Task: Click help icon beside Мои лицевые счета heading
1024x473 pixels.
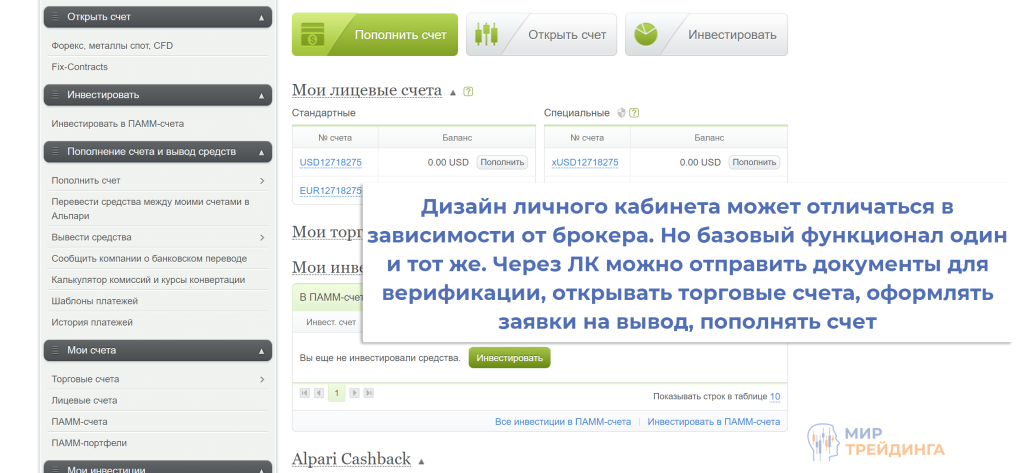Action: coord(468,91)
